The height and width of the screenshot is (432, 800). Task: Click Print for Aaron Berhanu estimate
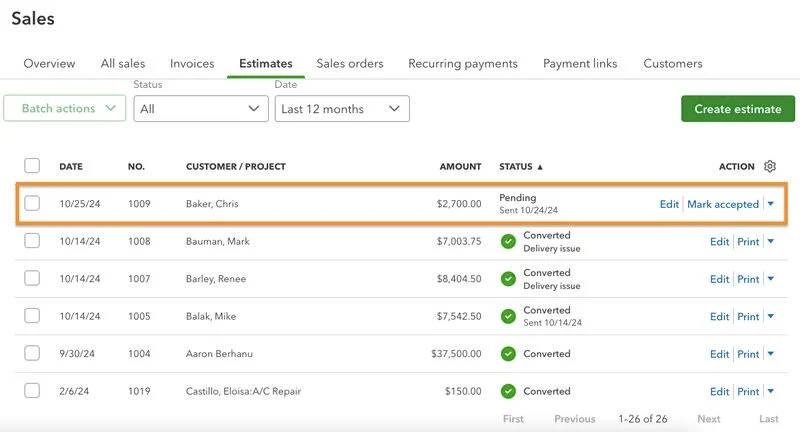748,354
